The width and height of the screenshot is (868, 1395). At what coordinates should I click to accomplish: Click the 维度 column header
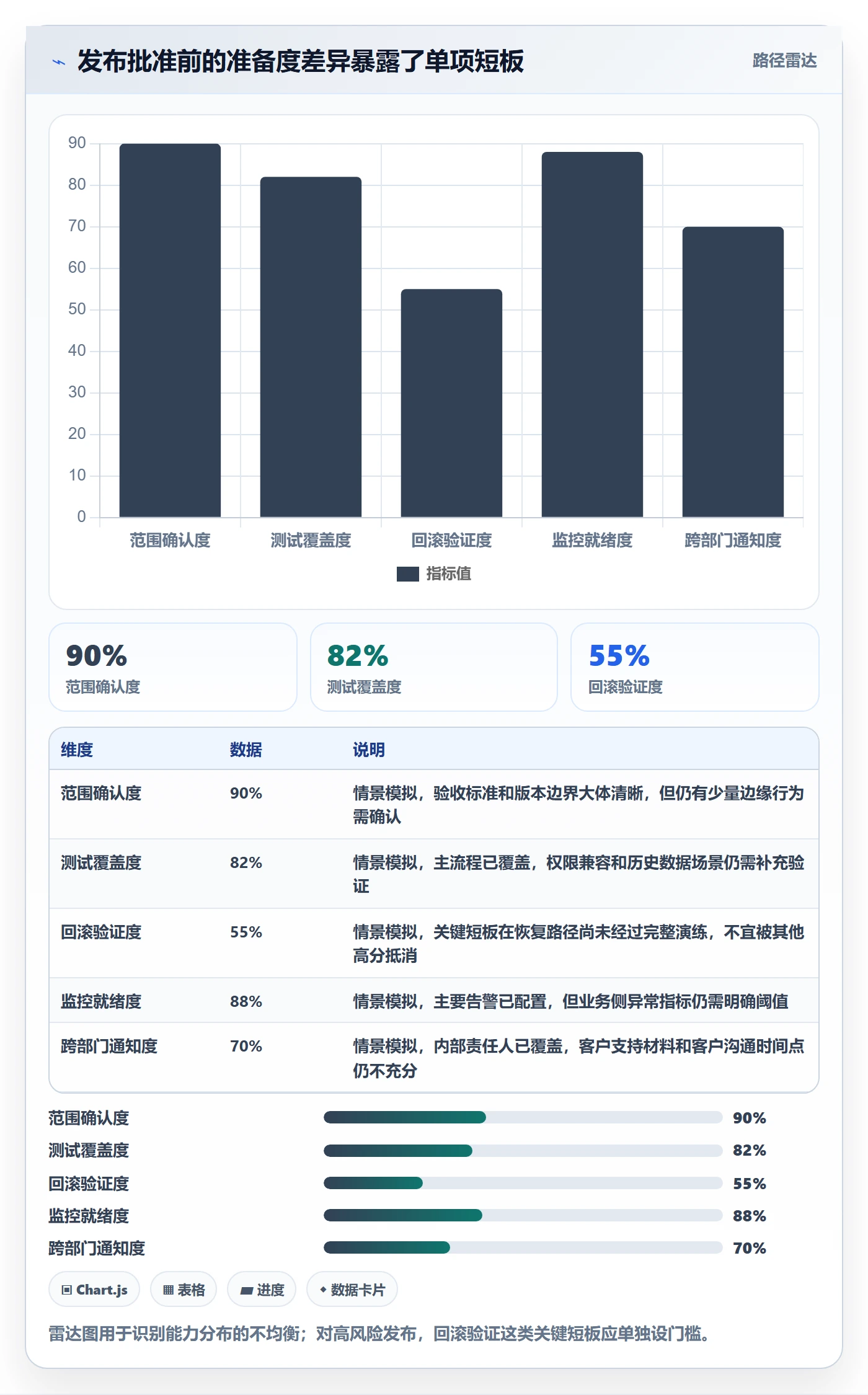77,750
